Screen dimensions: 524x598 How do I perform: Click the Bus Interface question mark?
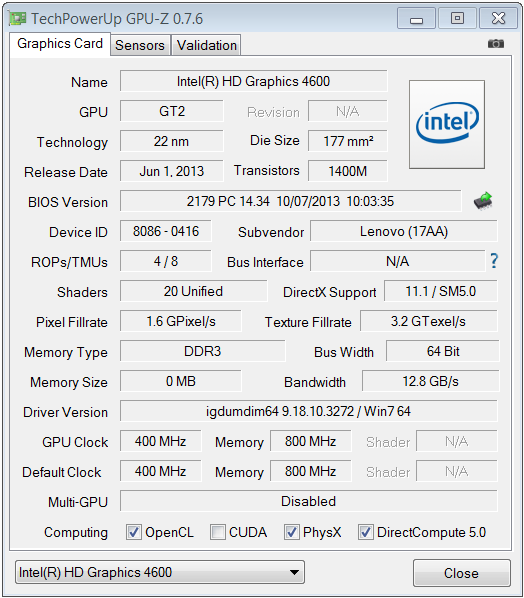pyautogui.click(x=494, y=261)
